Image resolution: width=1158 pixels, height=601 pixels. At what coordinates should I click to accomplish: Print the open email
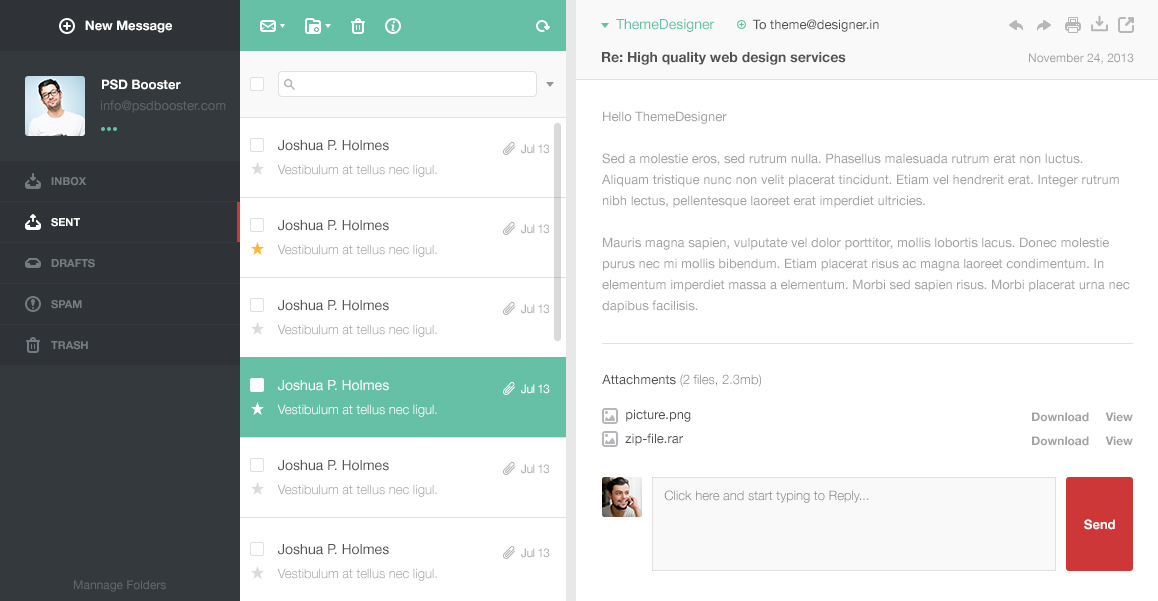(x=1072, y=25)
